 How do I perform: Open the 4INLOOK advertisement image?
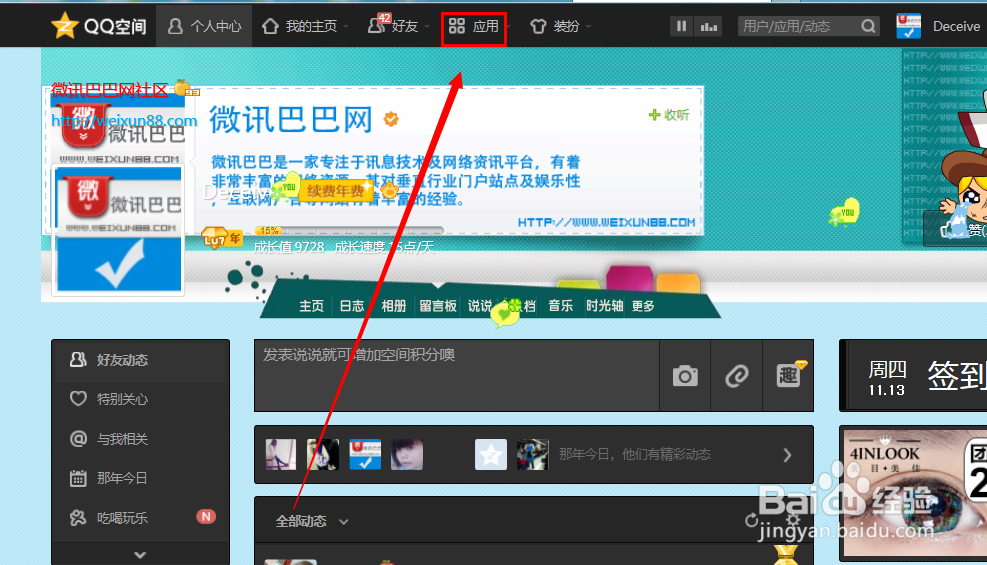tap(913, 492)
